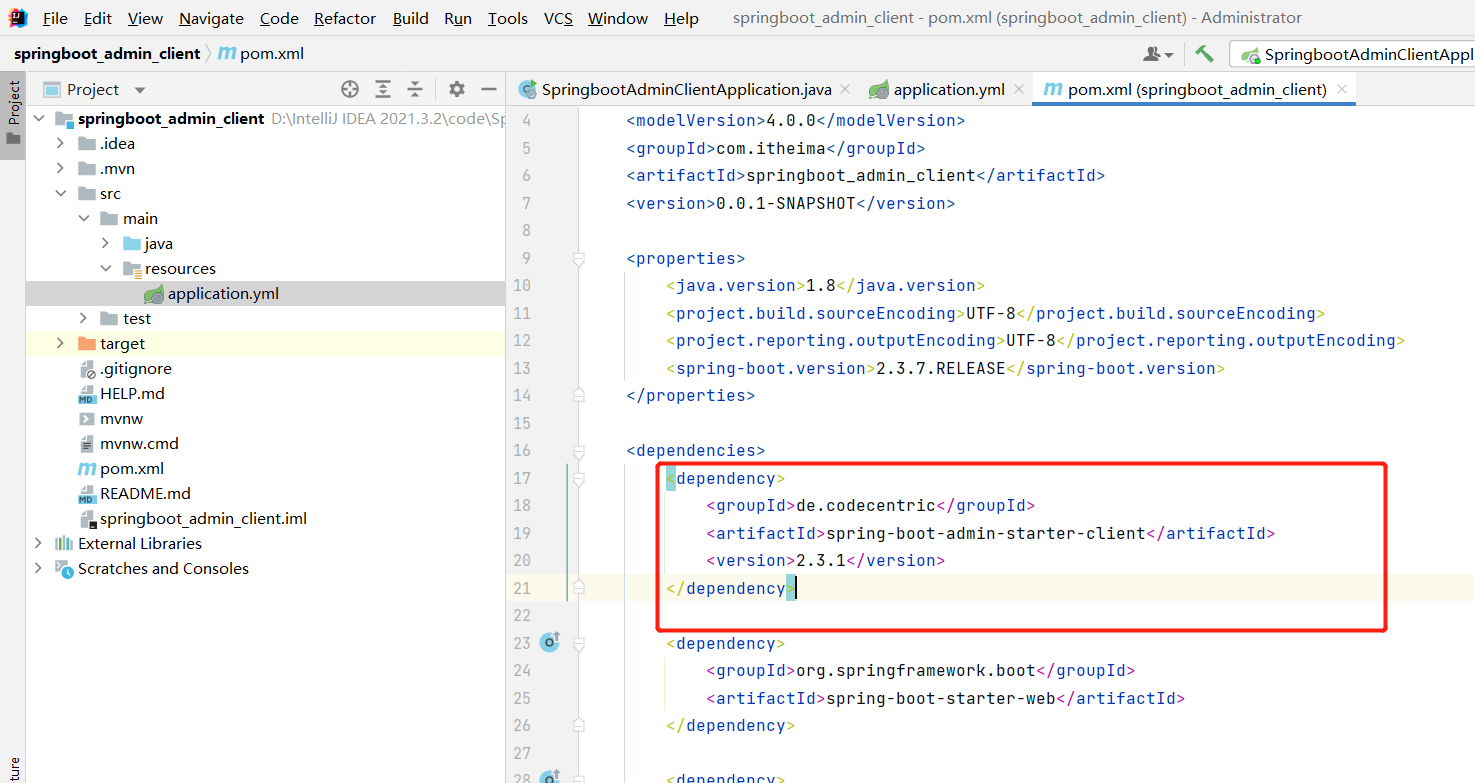Viewport: 1475px width, 783px height.
Task: Open Project panel settings gear
Action: [457, 89]
